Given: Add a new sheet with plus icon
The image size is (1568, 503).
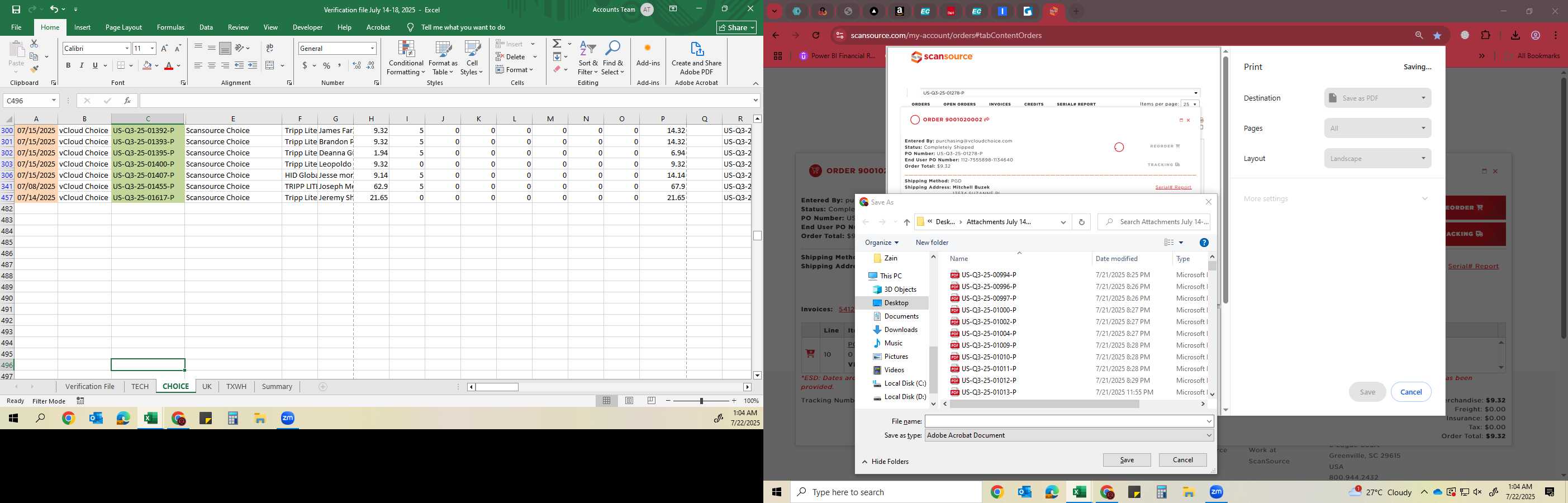Looking at the screenshot, I should click(323, 387).
